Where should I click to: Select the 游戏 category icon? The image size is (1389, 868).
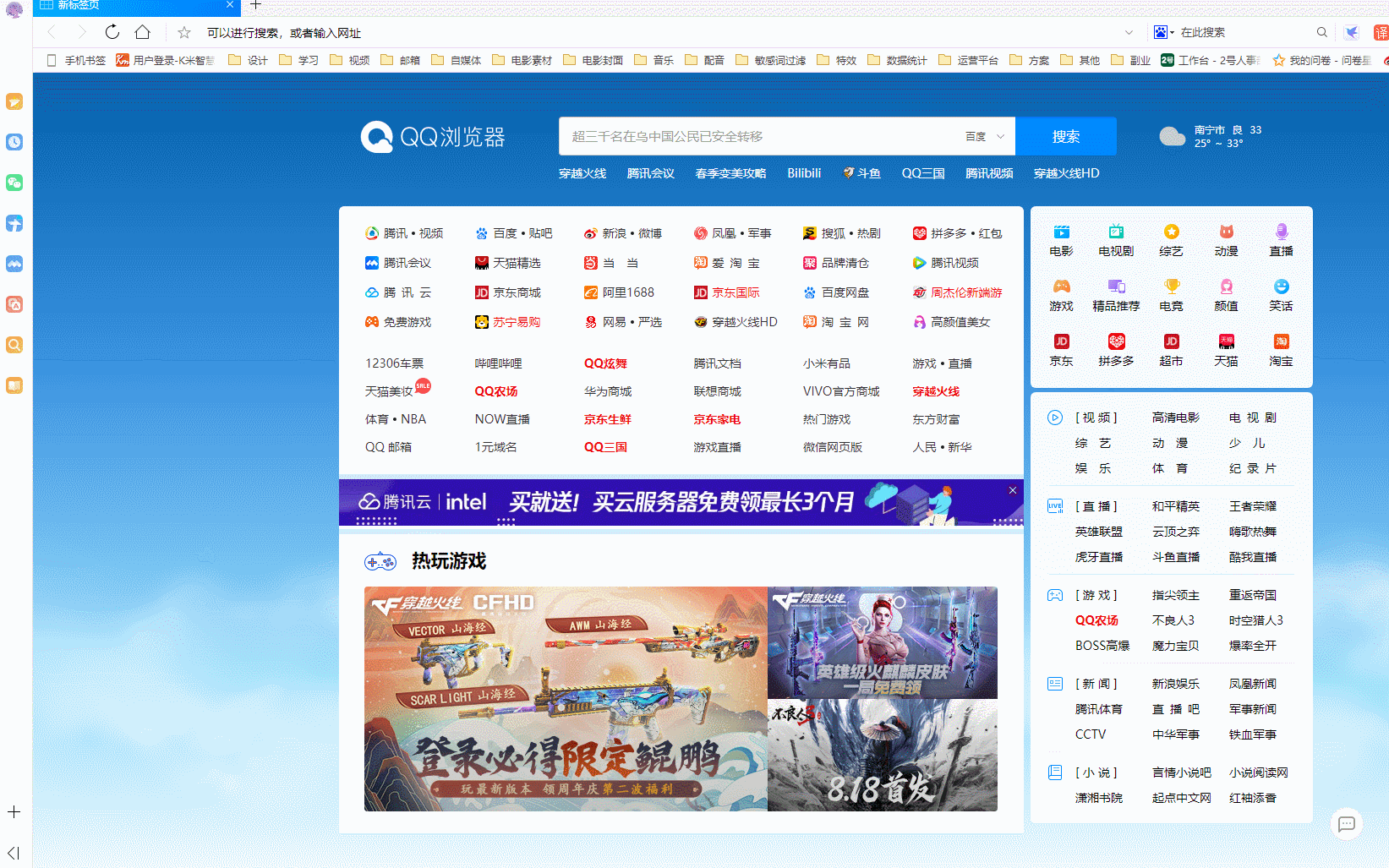(1061, 296)
